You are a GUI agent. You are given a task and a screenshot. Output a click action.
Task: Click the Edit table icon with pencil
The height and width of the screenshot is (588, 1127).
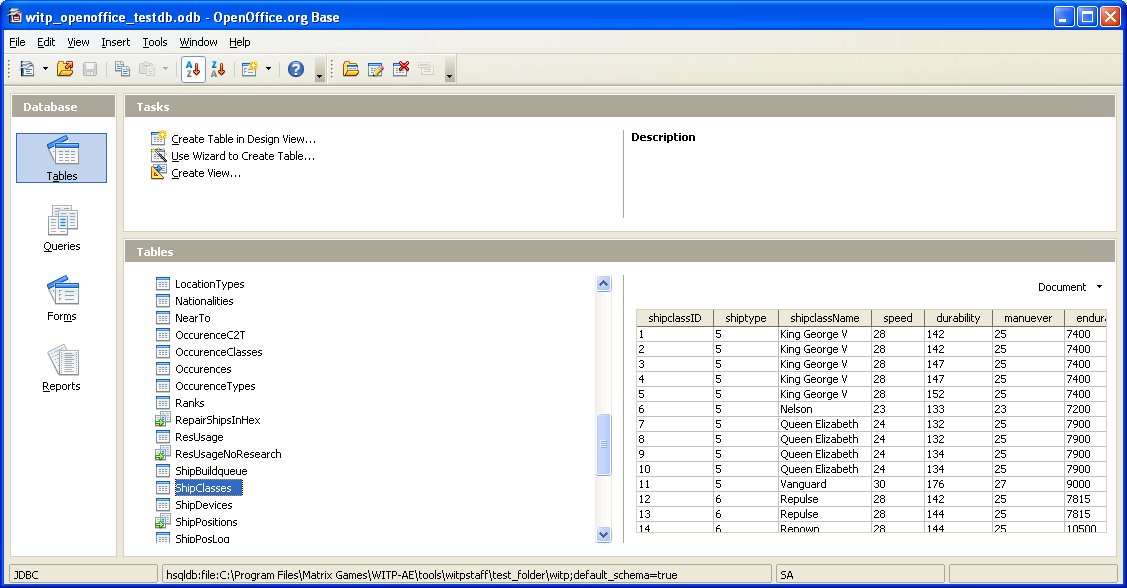pos(376,69)
